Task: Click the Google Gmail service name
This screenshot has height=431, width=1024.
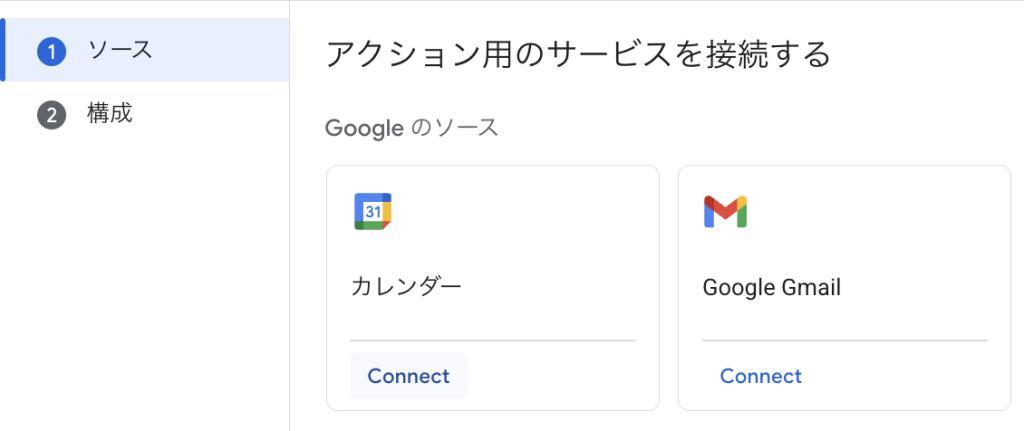Action: [x=771, y=288]
